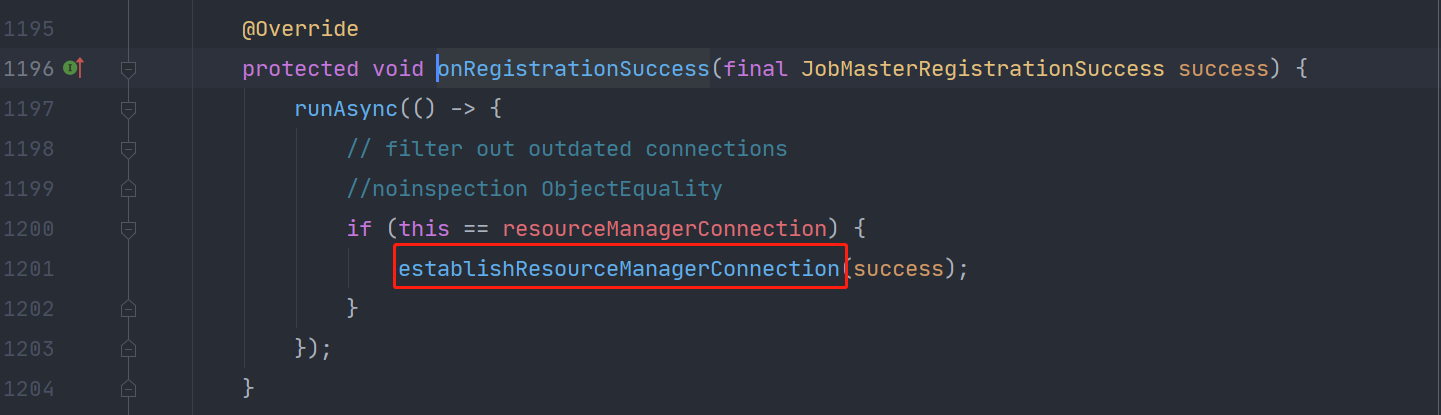Click the resourceManagerConnection variable
1441x415 pixels.
[658, 229]
